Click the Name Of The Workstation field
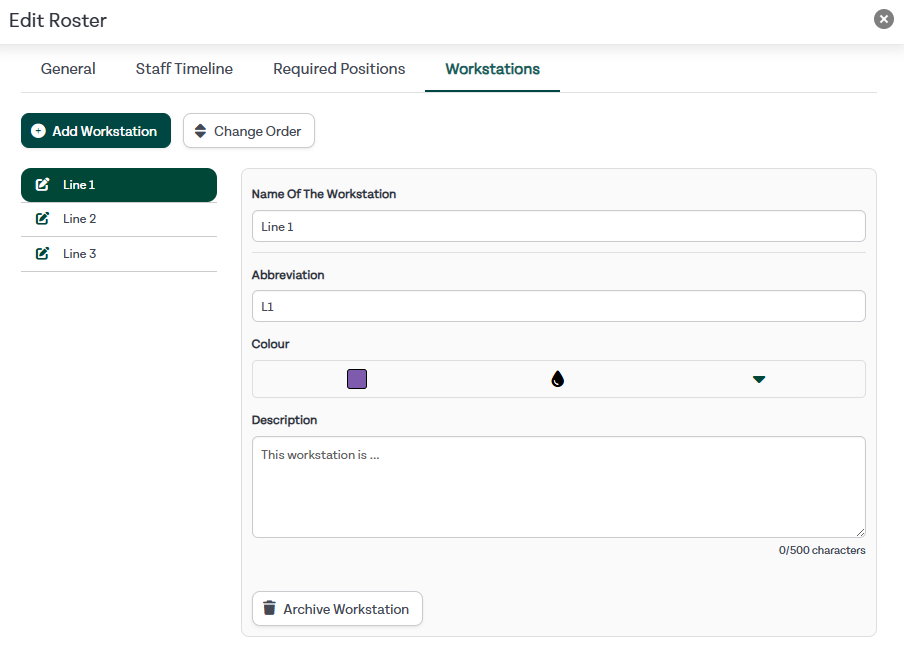 [558, 226]
